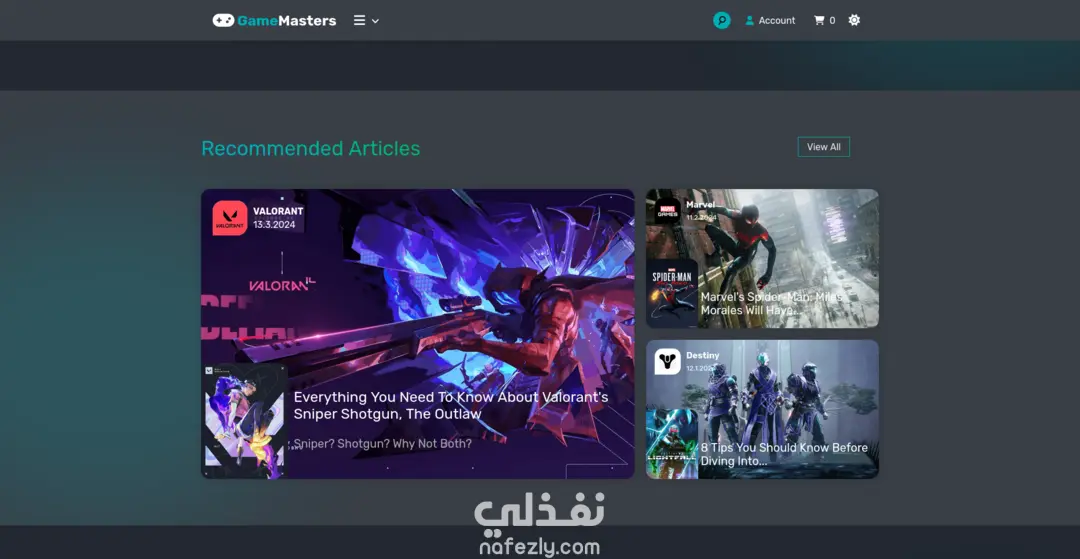Open the GameMasters home link text
This screenshot has width=1080, height=559.
[x=287, y=21]
